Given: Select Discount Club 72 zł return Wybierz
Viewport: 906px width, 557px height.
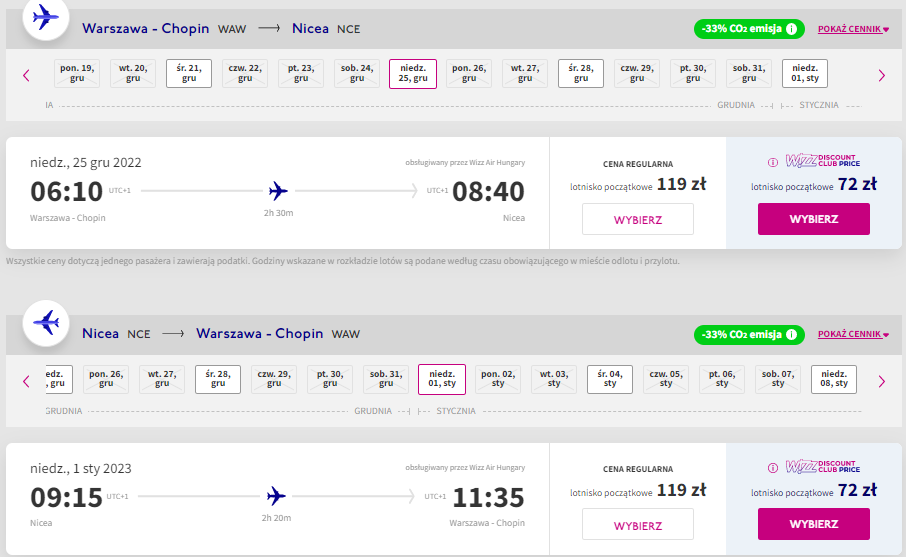Looking at the screenshot, I should tap(814, 524).
